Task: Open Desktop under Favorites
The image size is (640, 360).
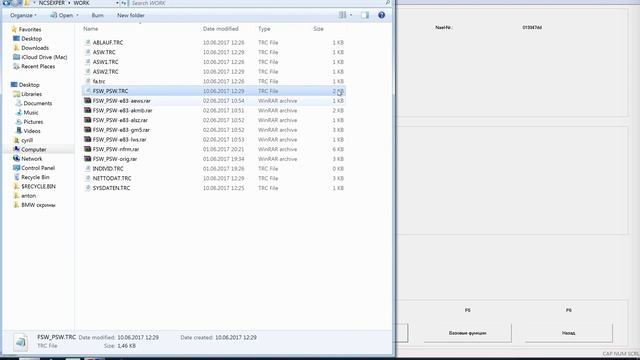Action: click(x=31, y=39)
